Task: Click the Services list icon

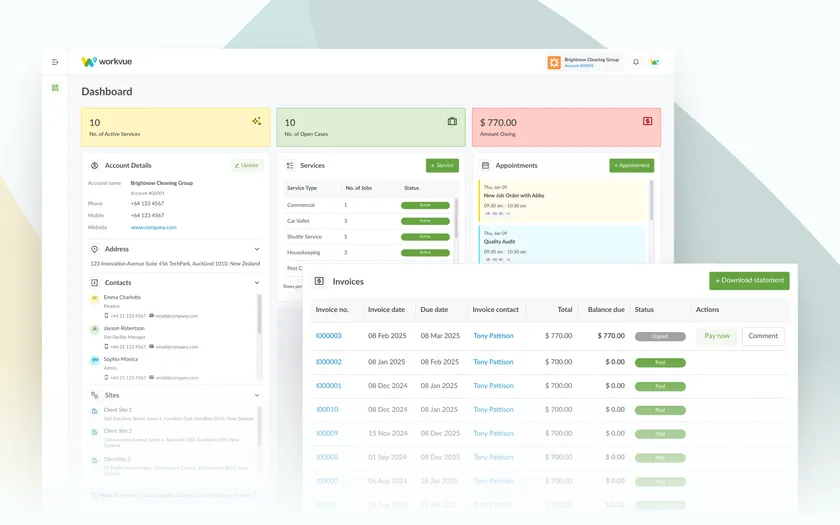Action: 290,166
